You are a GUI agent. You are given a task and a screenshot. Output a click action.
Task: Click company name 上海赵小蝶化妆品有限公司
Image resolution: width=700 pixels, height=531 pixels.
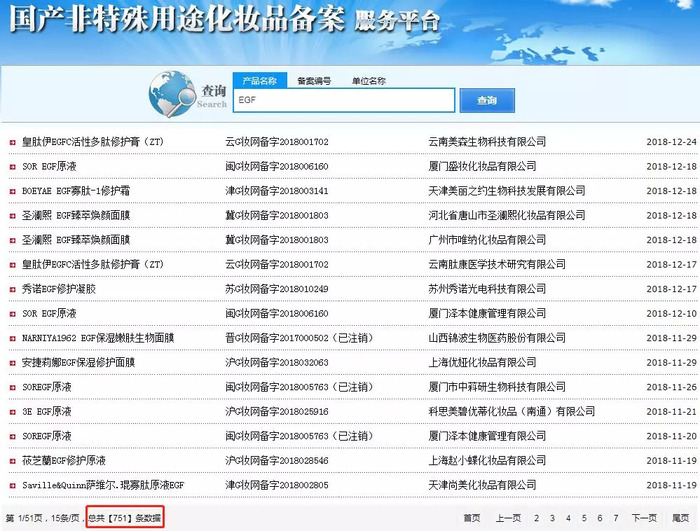coord(487,461)
